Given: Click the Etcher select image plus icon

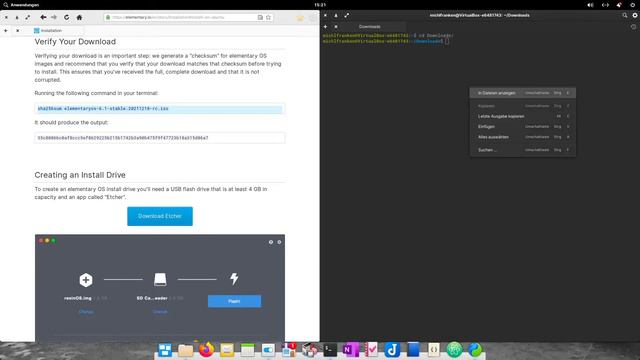Looking at the screenshot, I should point(86,280).
